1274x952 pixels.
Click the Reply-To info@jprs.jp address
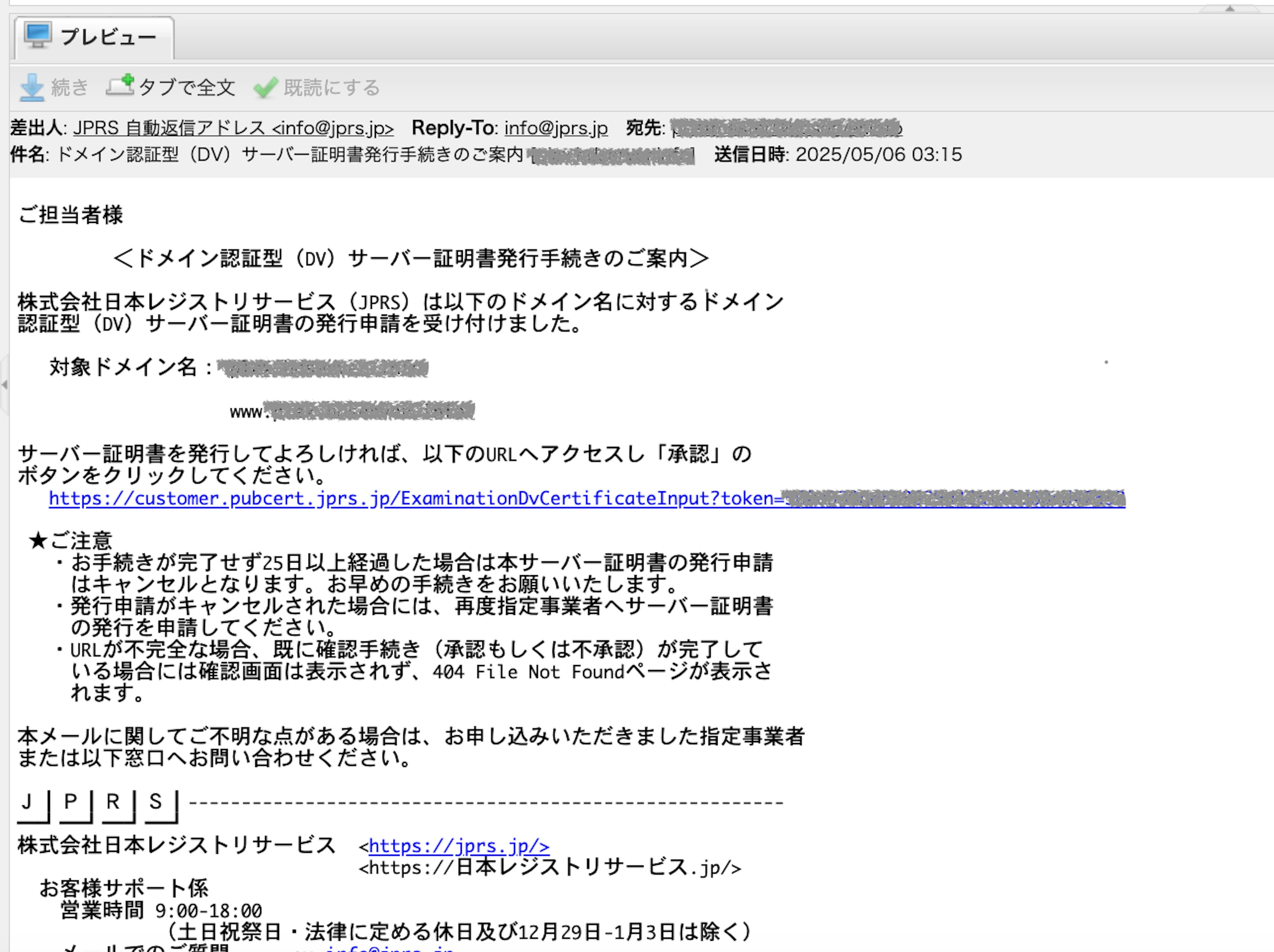556,128
